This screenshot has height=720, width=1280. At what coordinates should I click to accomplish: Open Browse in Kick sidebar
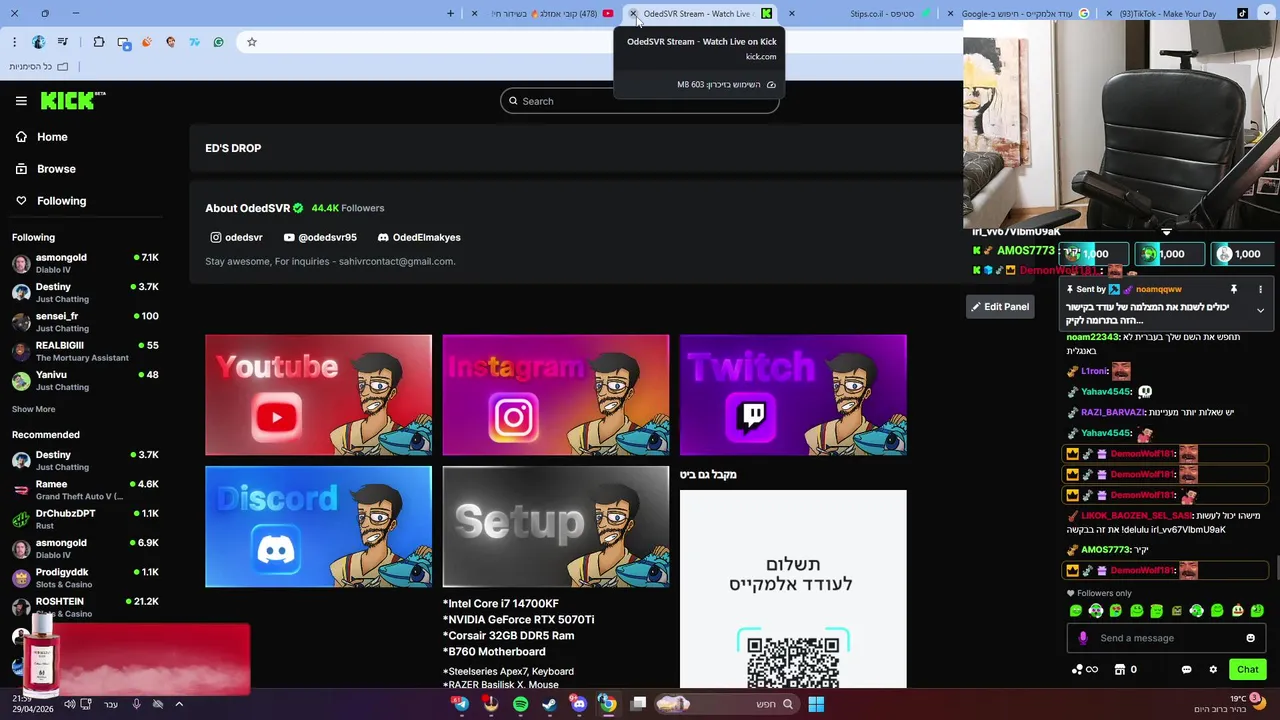(46, 169)
